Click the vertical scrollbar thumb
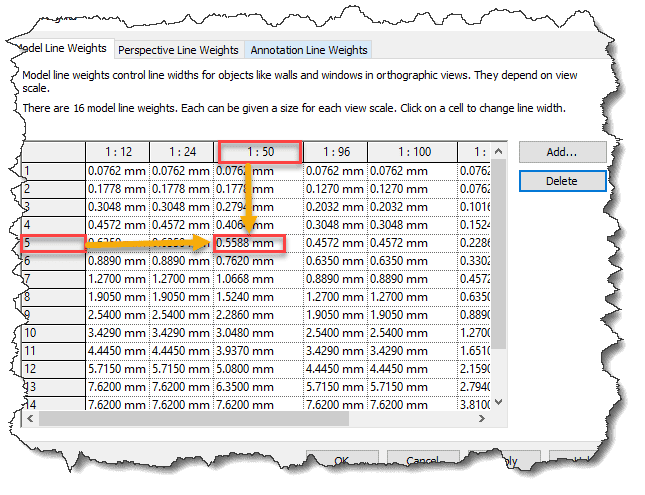645x495 pixels. (x=499, y=254)
